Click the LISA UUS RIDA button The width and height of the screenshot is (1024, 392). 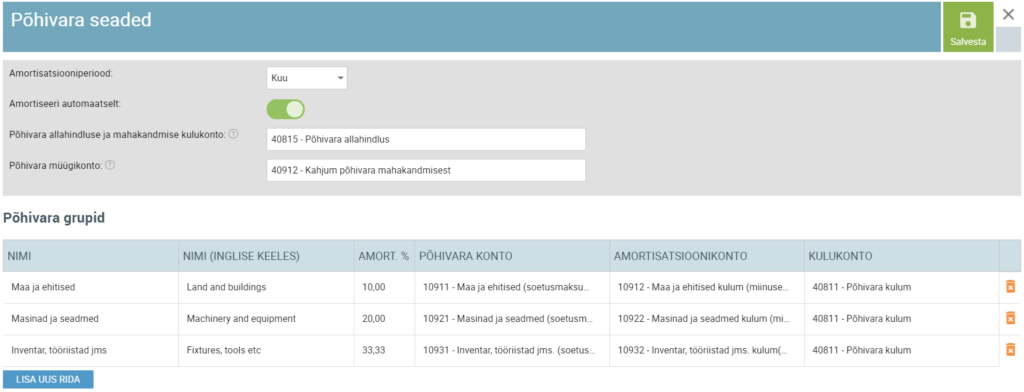point(48,380)
